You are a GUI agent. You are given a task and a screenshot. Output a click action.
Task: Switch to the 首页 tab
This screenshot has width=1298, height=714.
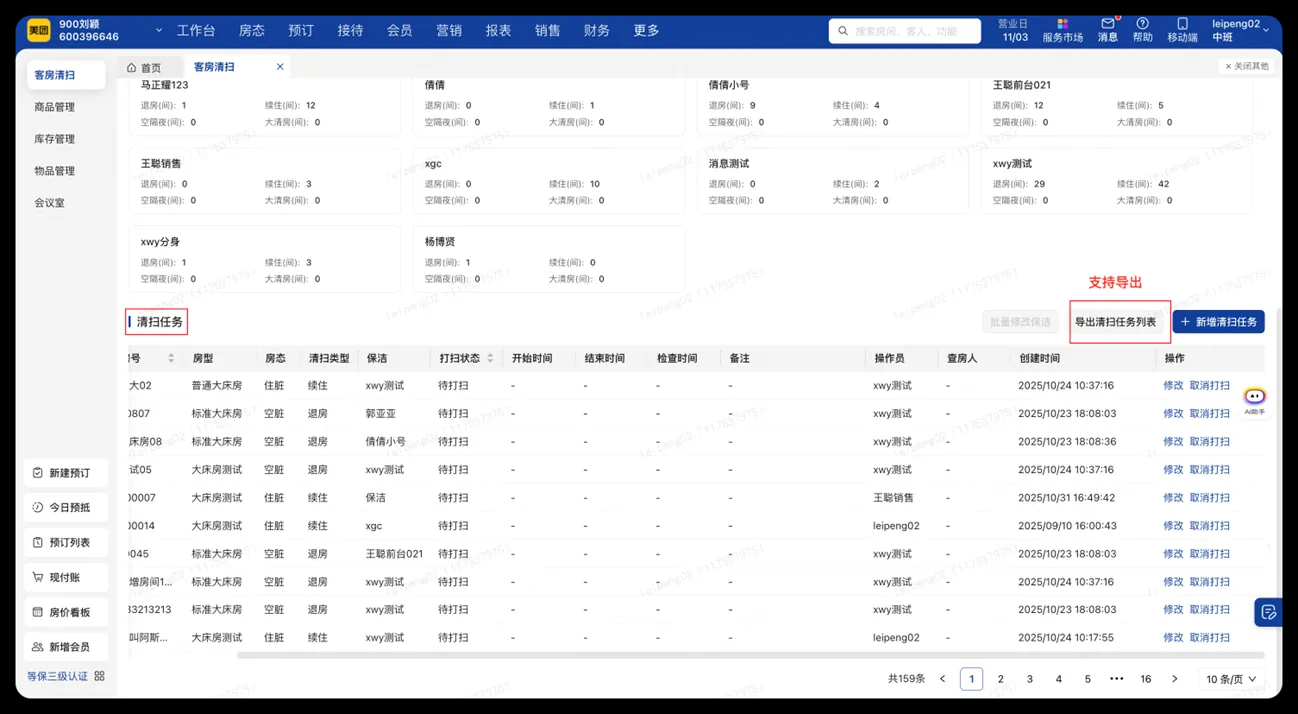point(148,67)
